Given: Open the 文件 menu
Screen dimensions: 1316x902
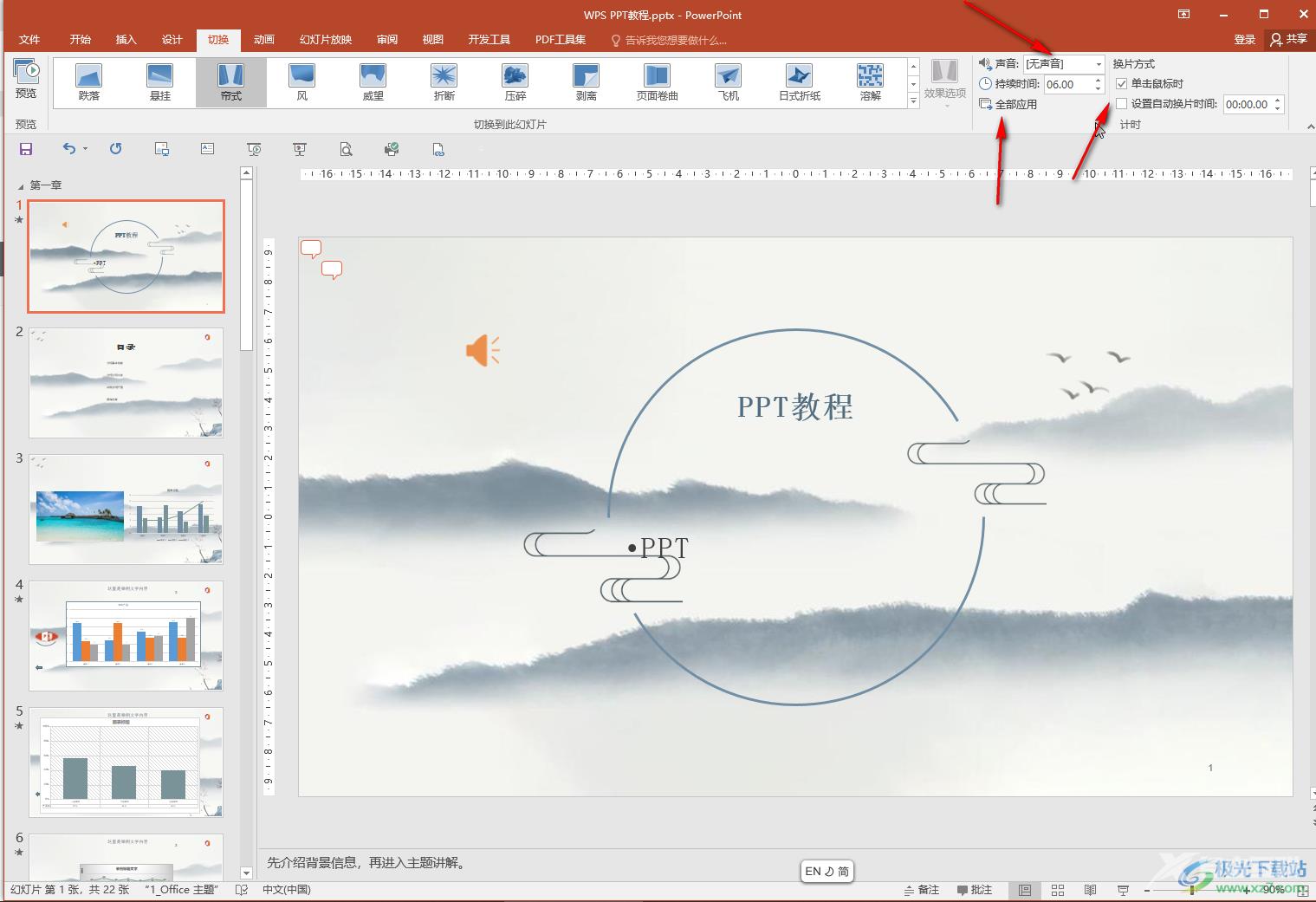Looking at the screenshot, I should pyautogui.click(x=29, y=40).
